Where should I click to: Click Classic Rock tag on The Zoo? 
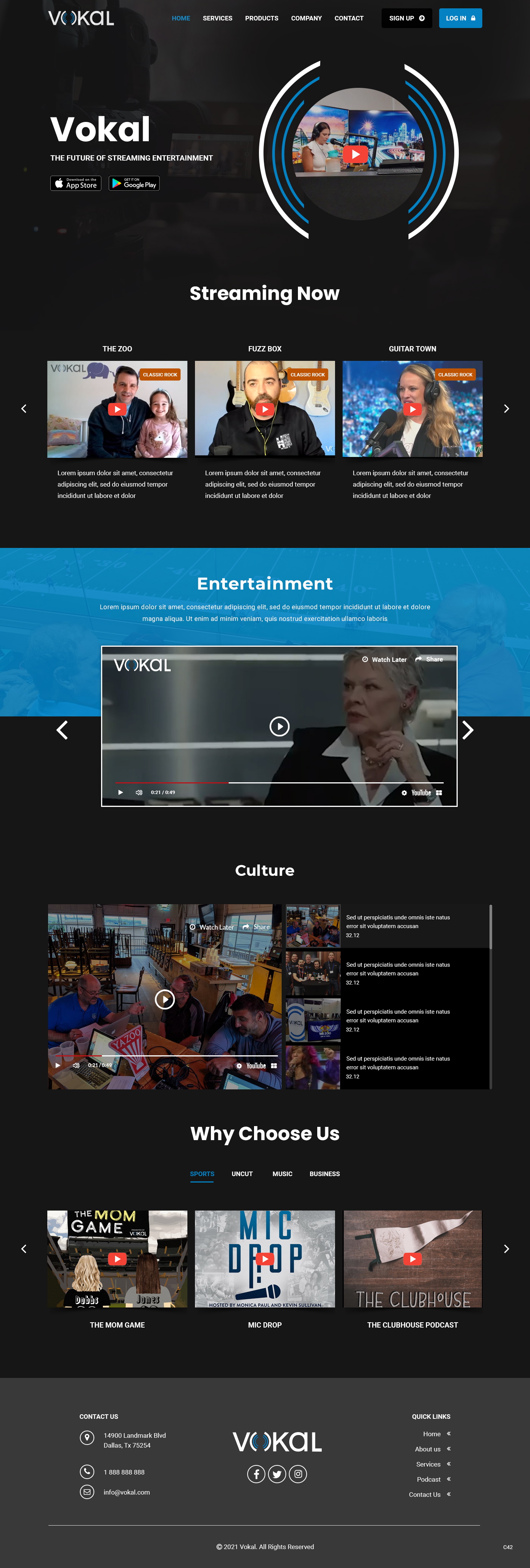(160, 375)
